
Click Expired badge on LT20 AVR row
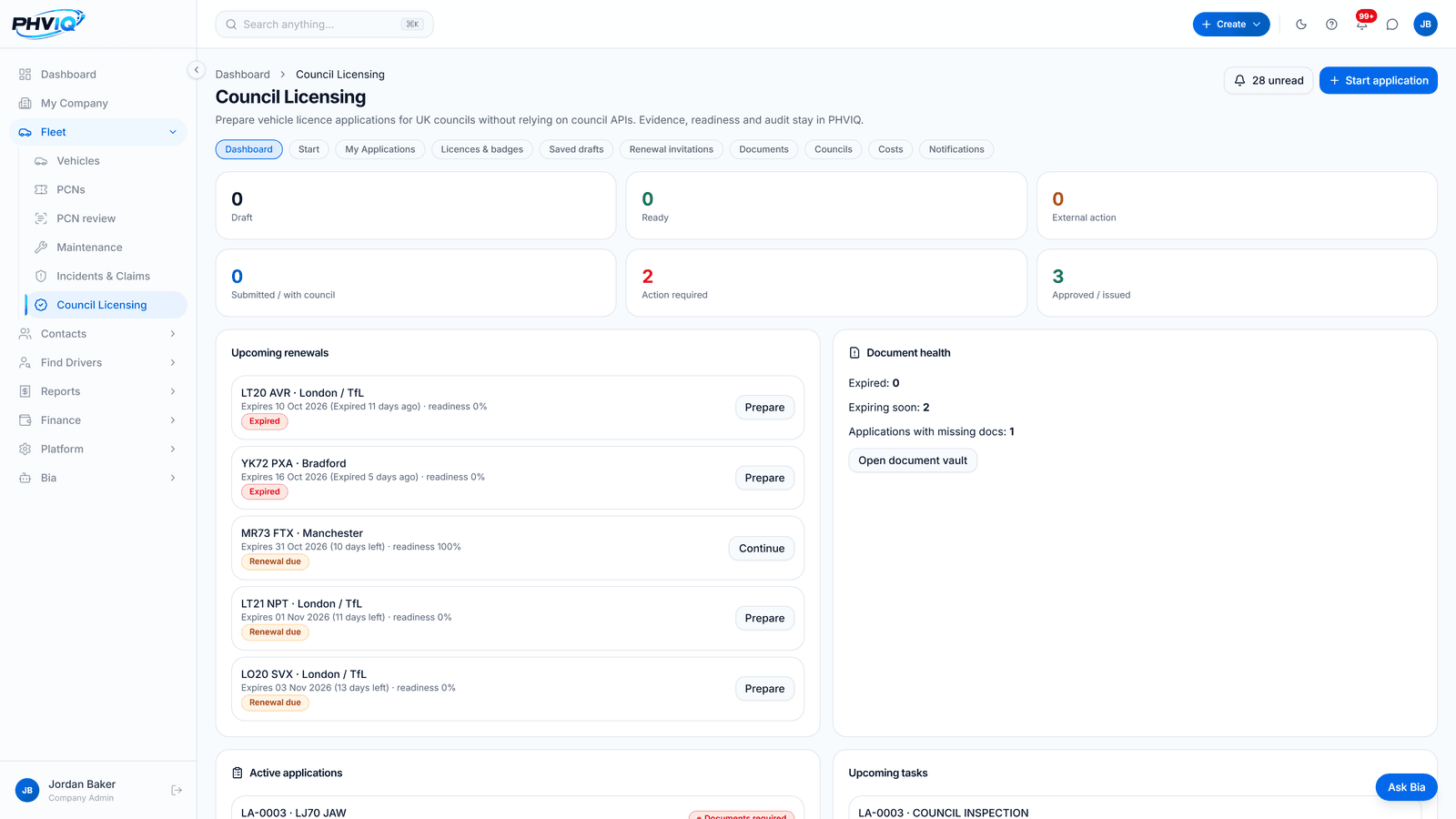pyautogui.click(x=265, y=421)
